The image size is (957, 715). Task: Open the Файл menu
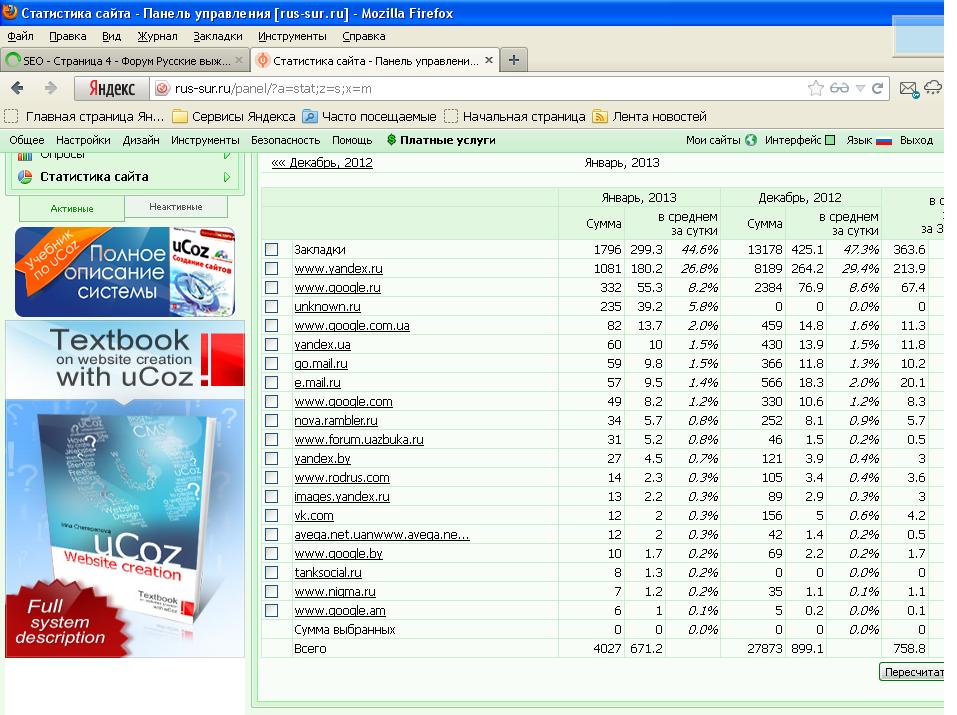pyautogui.click(x=20, y=36)
